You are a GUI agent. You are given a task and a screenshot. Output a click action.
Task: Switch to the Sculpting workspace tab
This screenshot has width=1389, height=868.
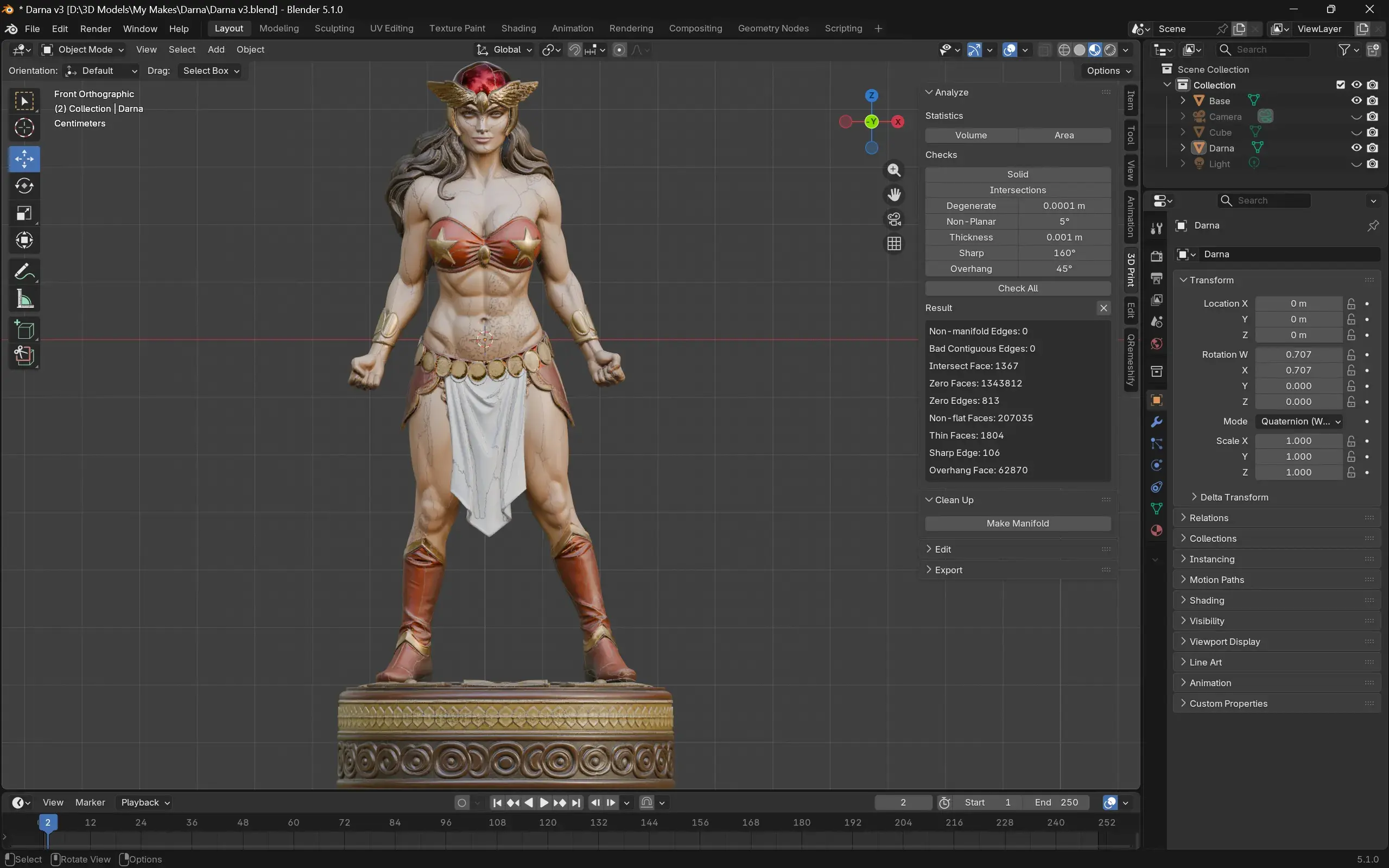coord(334,29)
